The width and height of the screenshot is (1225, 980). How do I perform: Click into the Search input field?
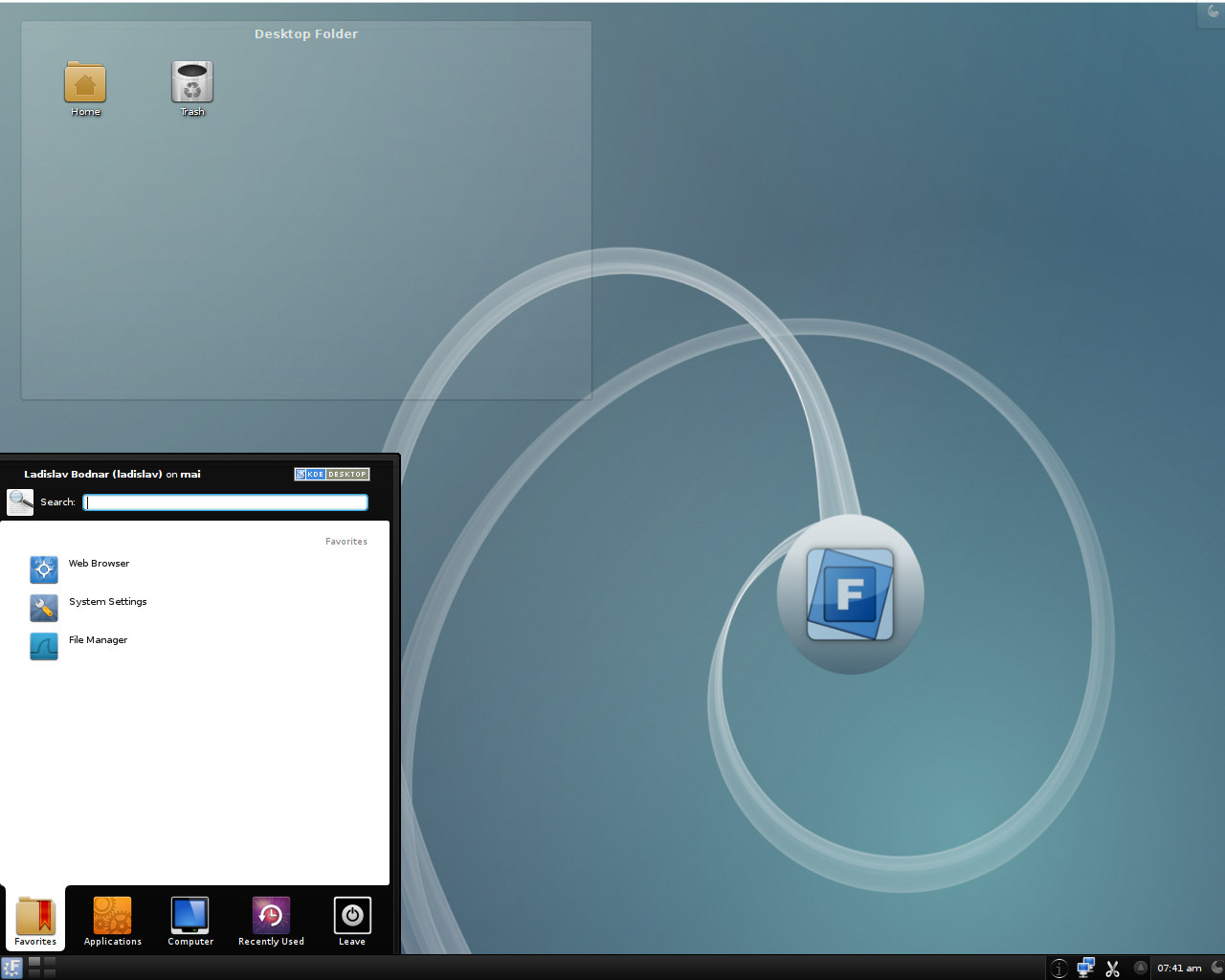tap(225, 502)
